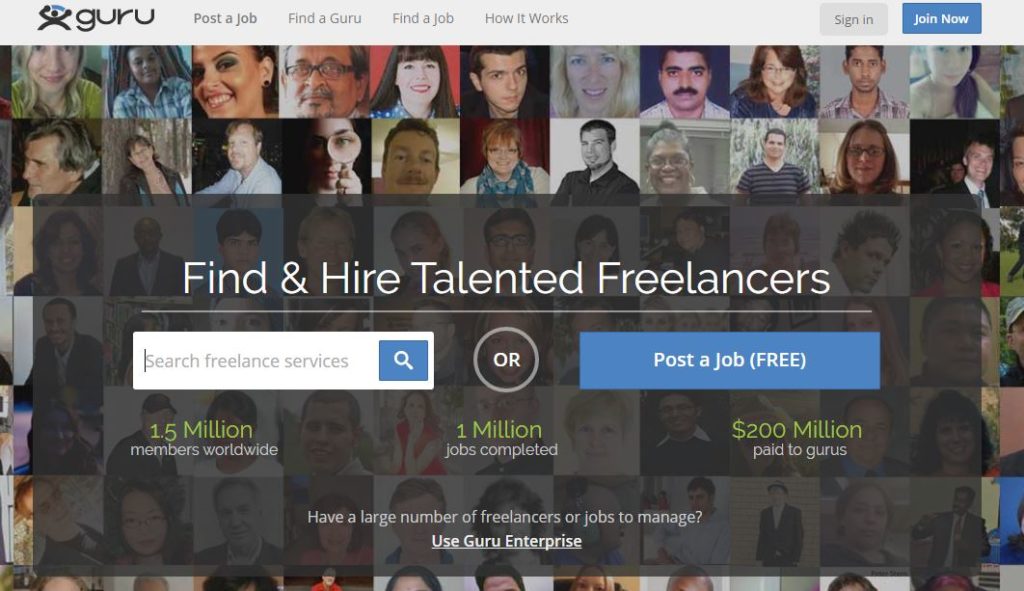Select the photo of woman with teal scarf
Image resolution: width=1024 pixels, height=591 pixels.
(504, 157)
